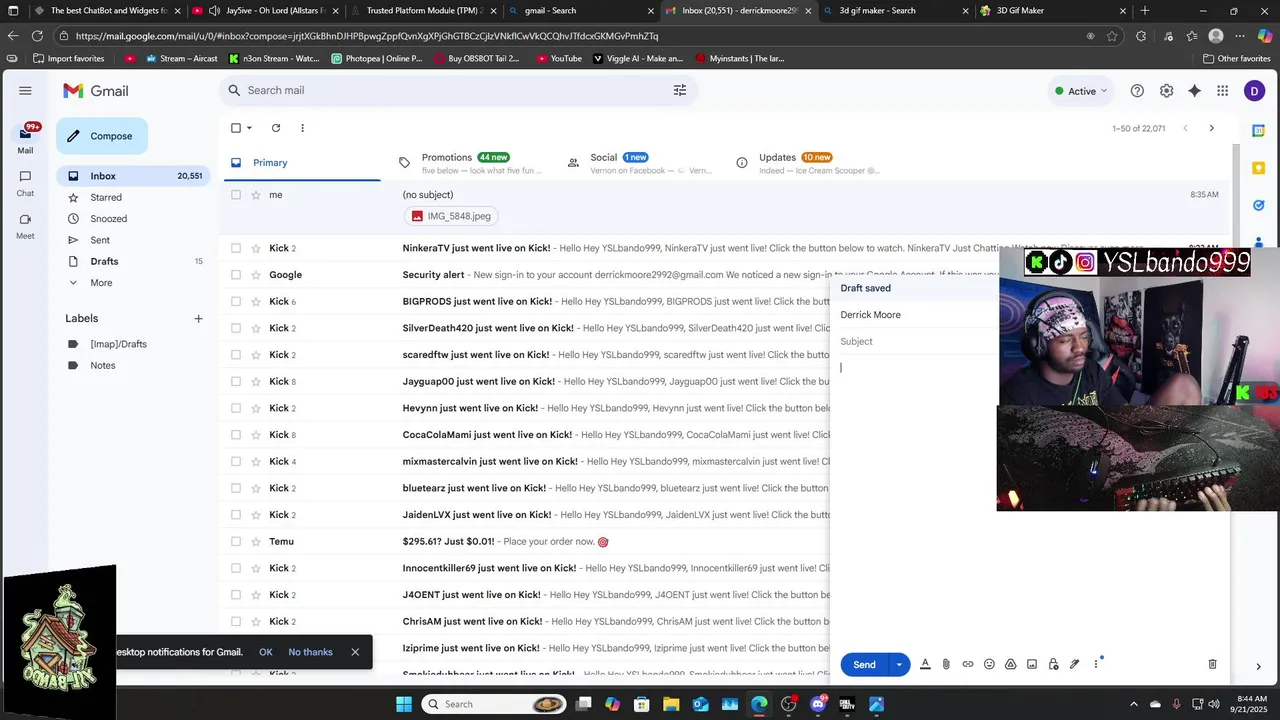Switch to the Social tab

point(640,163)
